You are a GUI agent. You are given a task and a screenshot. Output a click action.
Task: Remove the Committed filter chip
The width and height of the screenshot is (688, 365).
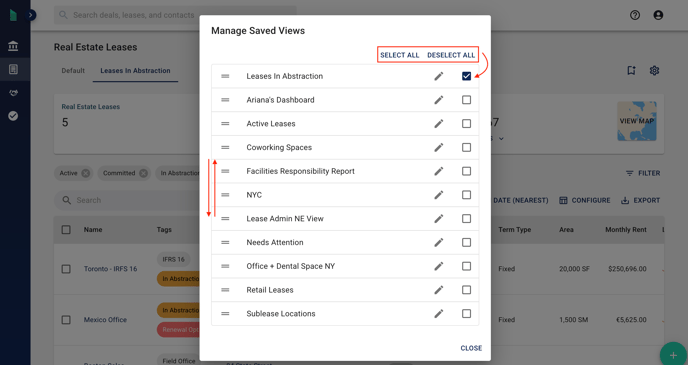143,173
